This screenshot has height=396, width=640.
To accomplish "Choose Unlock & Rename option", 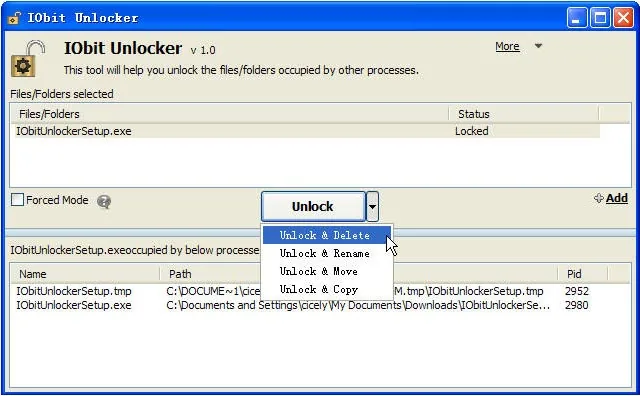I will [x=324, y=253].
